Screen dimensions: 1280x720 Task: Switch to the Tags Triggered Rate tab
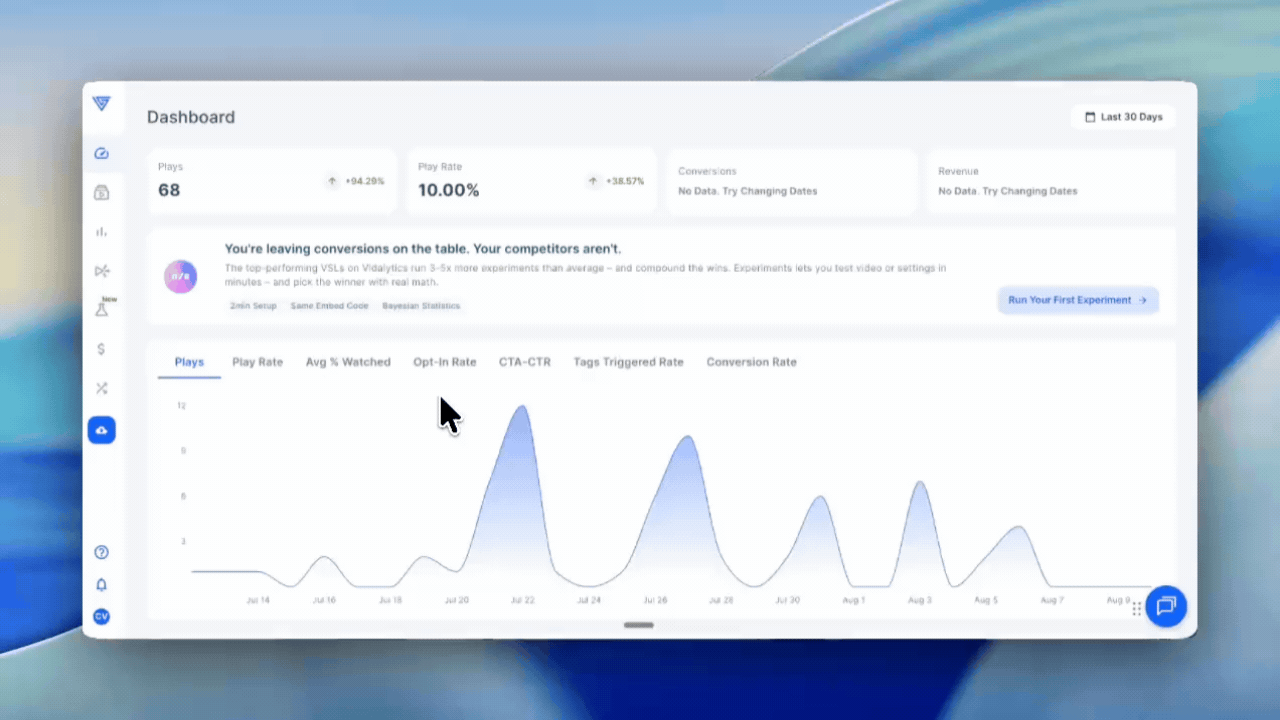628,362
